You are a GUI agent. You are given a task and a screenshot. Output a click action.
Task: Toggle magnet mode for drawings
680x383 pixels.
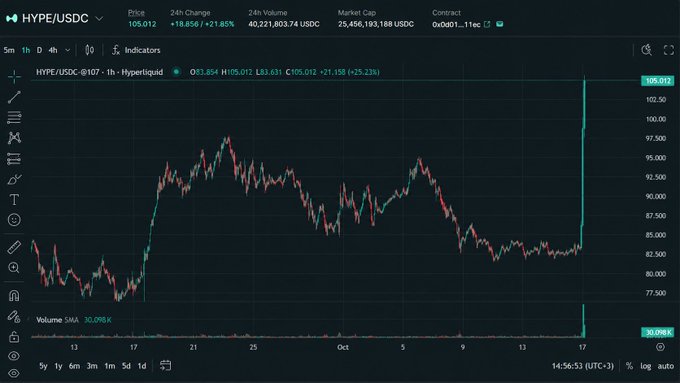14,296
